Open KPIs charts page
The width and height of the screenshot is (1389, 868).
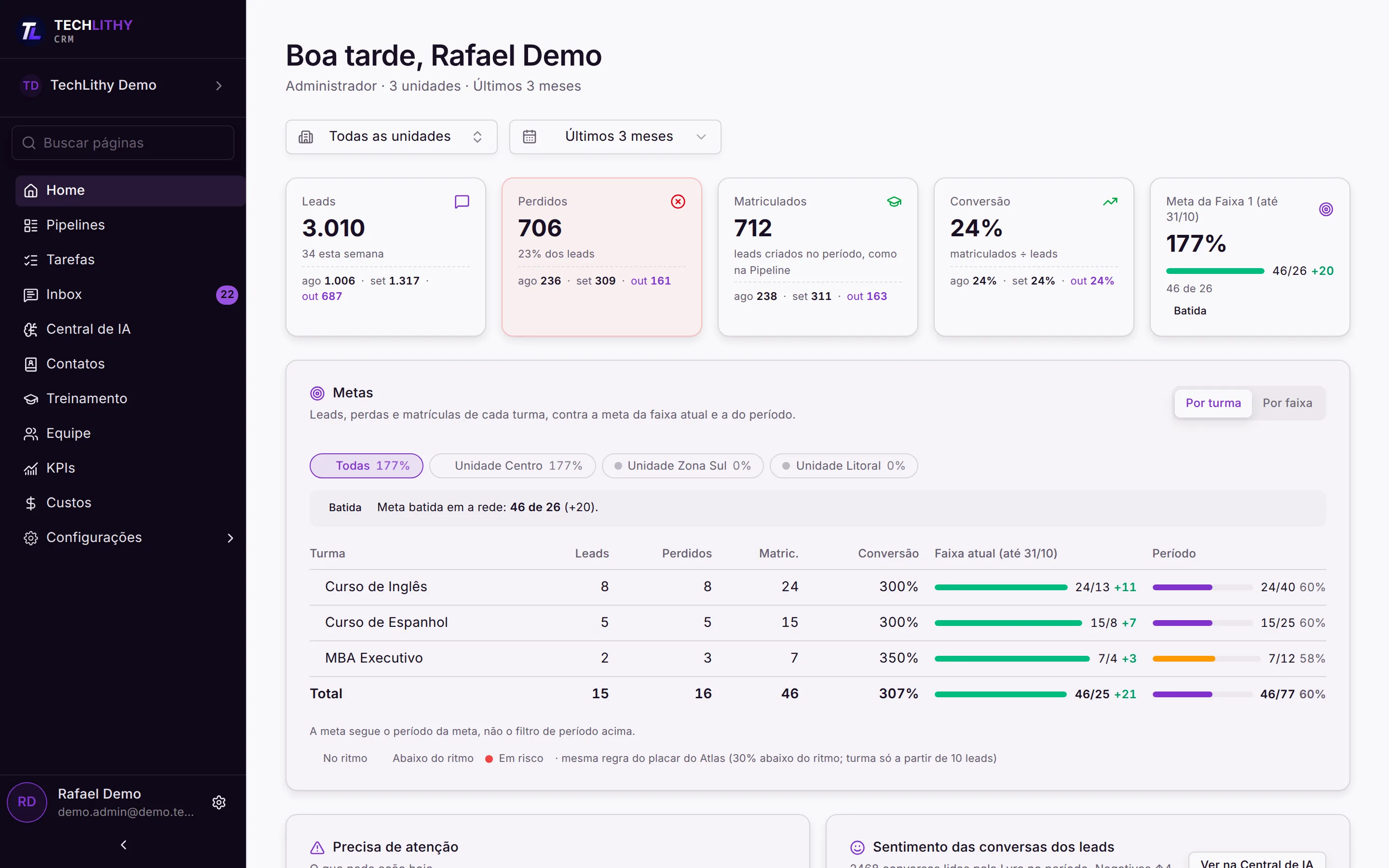click(130, 468)
